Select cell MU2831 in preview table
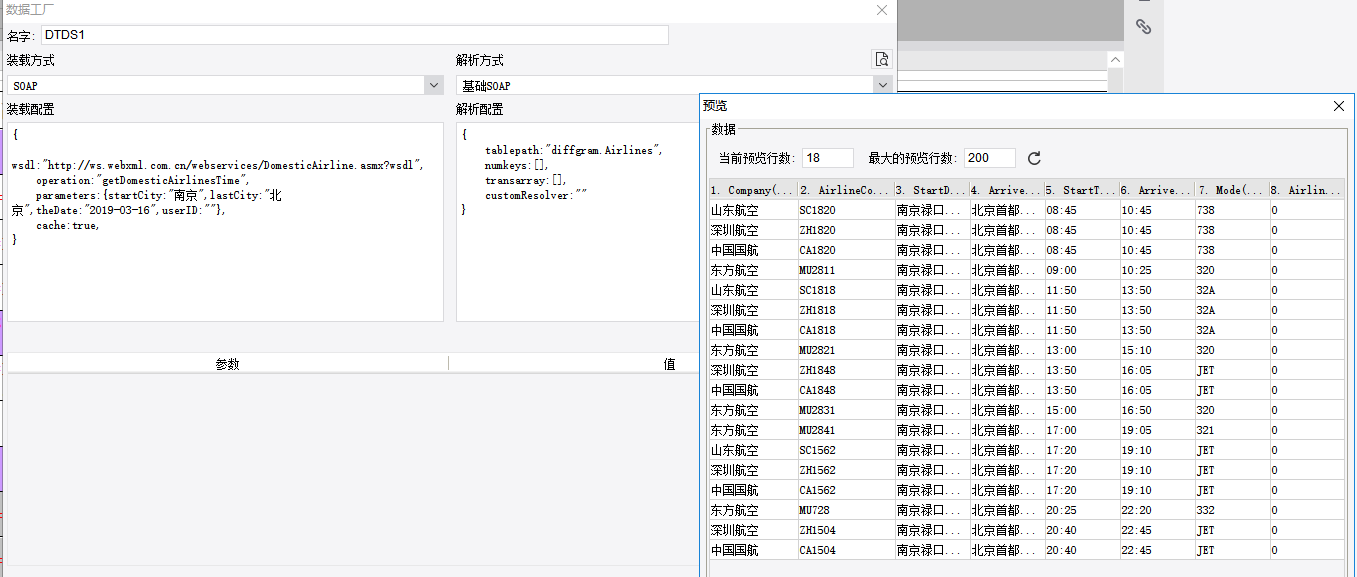This screenshot has height=577, width=1357. coord(846,410)
